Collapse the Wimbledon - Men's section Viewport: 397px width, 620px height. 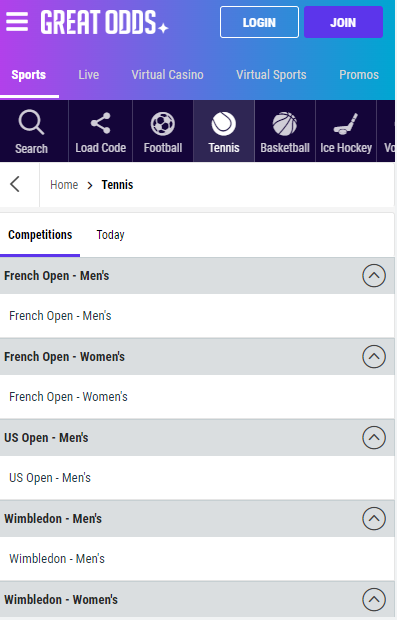pos(374,518)
